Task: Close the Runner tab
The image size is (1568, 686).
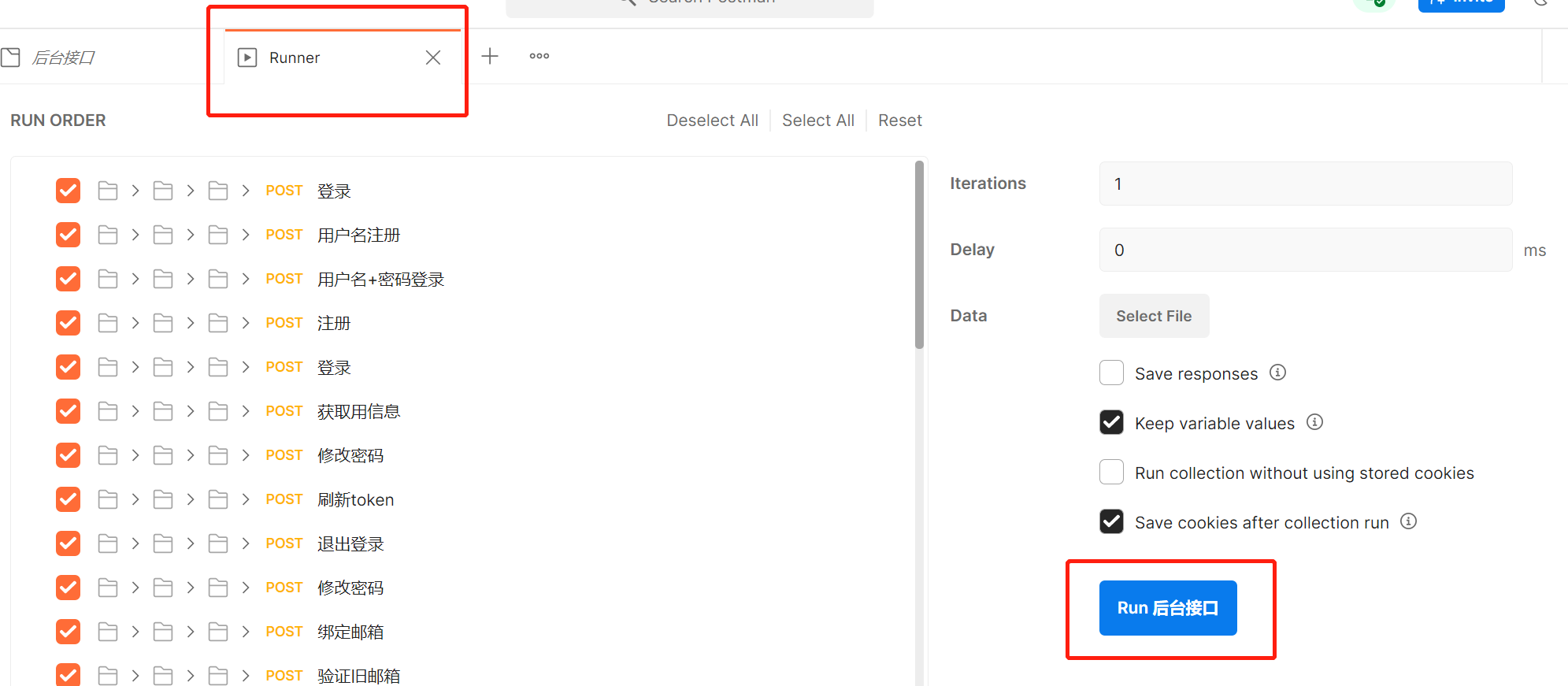Action: click(x=433, y=57)
